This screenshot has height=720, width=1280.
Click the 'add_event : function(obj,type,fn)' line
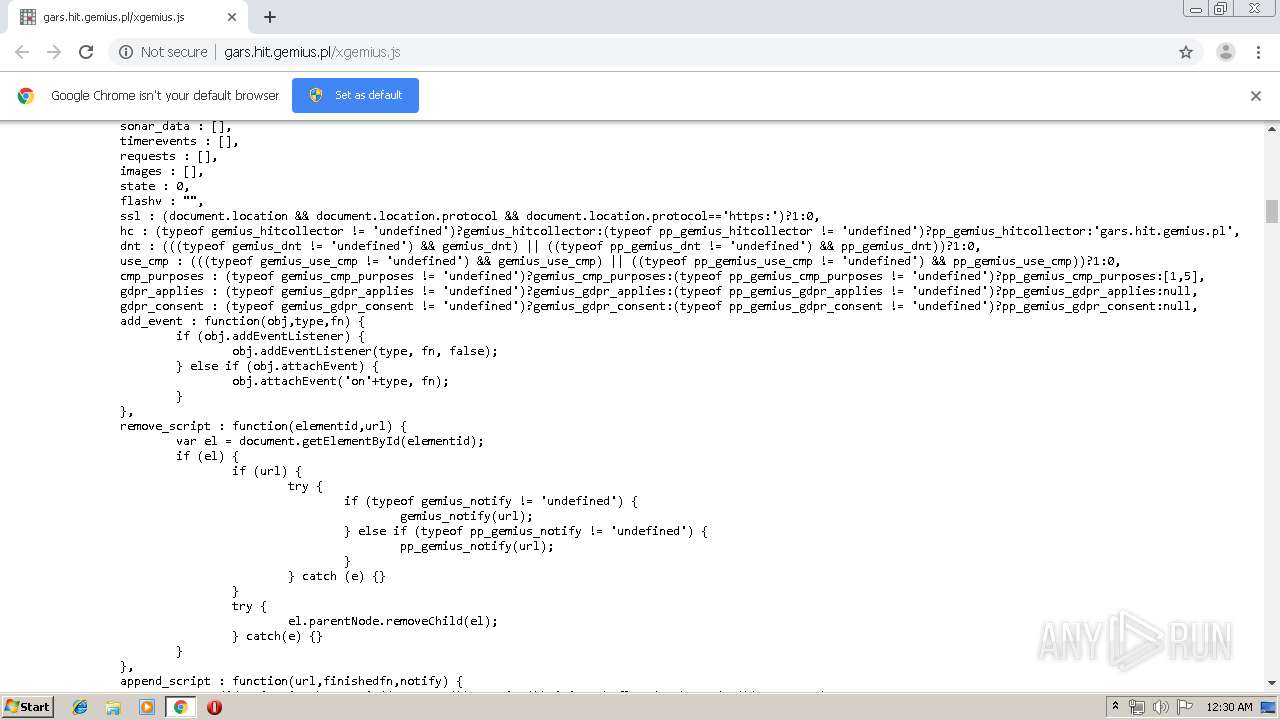[243, 321]
